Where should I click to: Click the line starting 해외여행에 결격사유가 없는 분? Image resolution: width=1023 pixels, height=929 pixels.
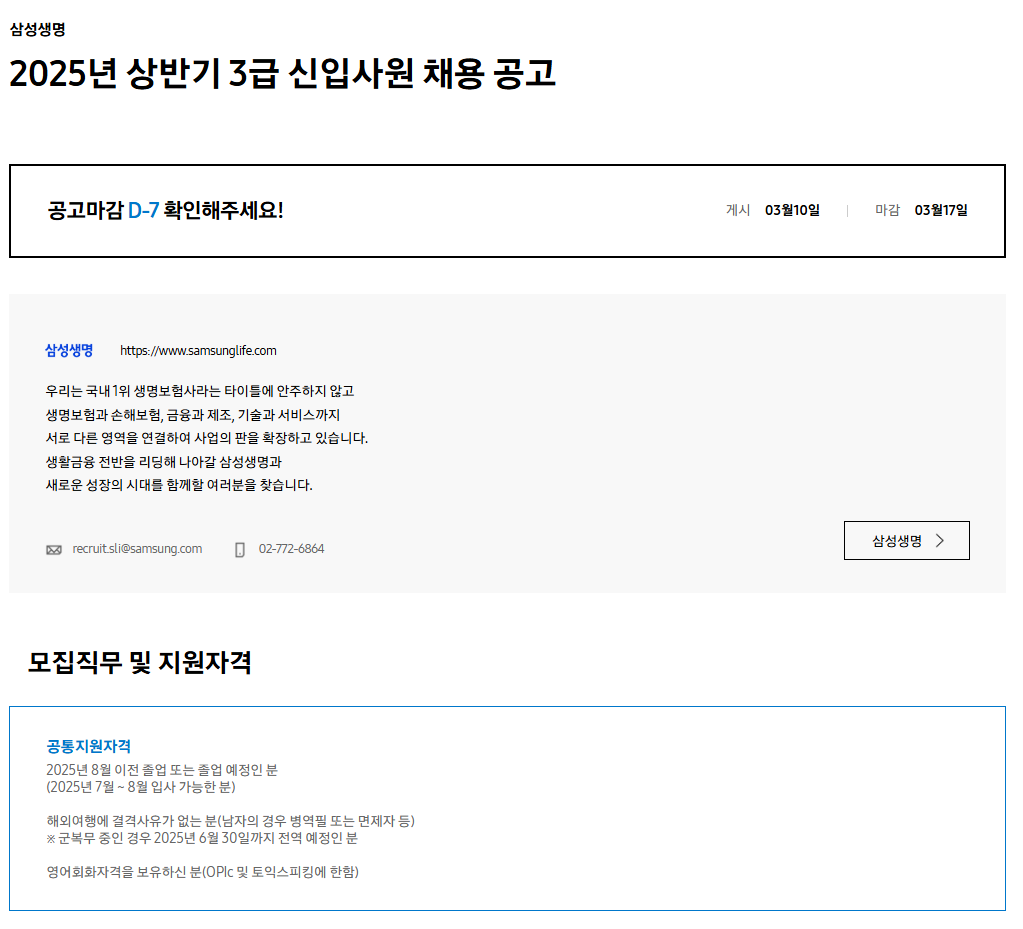230,821
